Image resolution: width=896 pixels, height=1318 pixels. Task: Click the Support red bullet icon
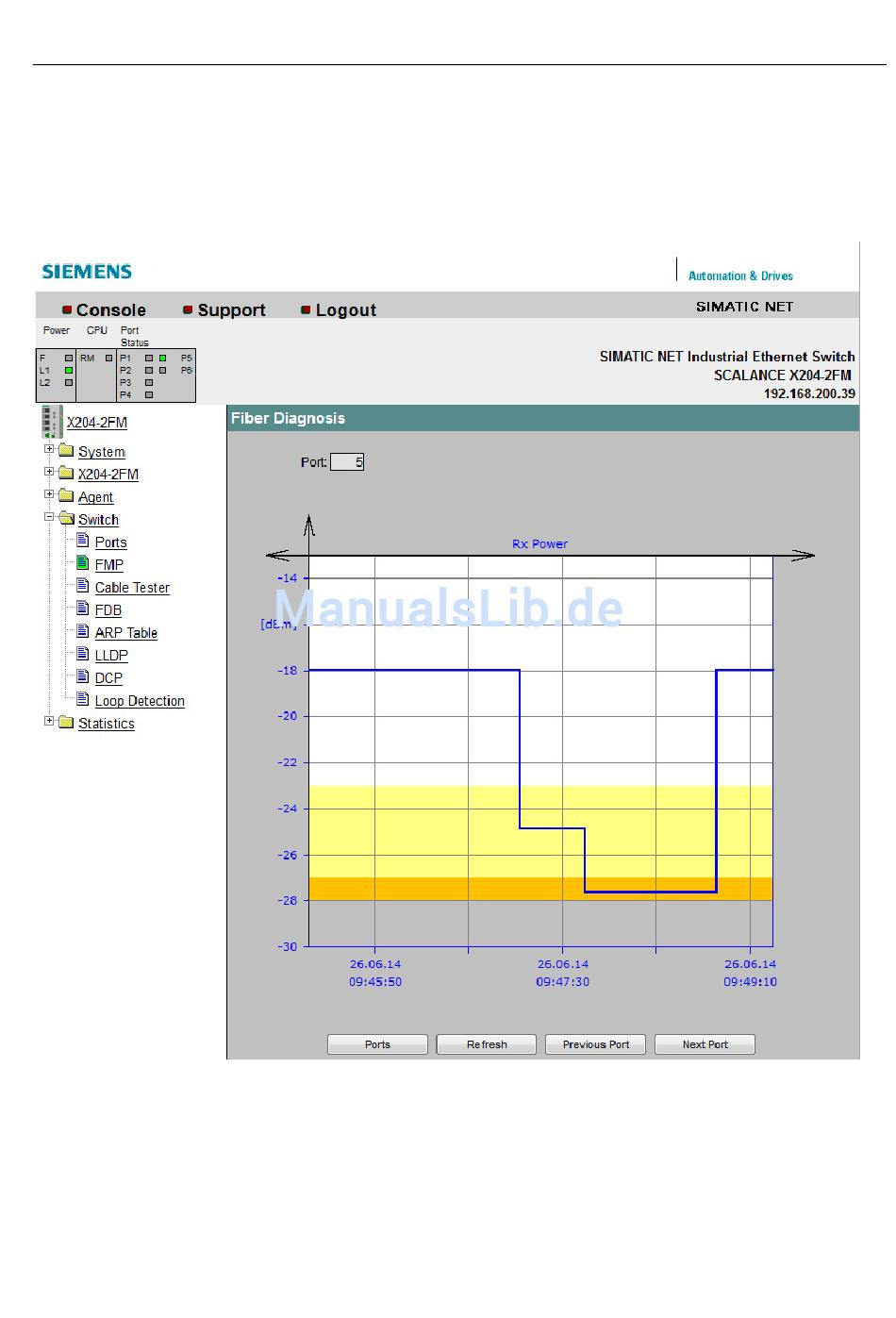[x=188, y=309]
